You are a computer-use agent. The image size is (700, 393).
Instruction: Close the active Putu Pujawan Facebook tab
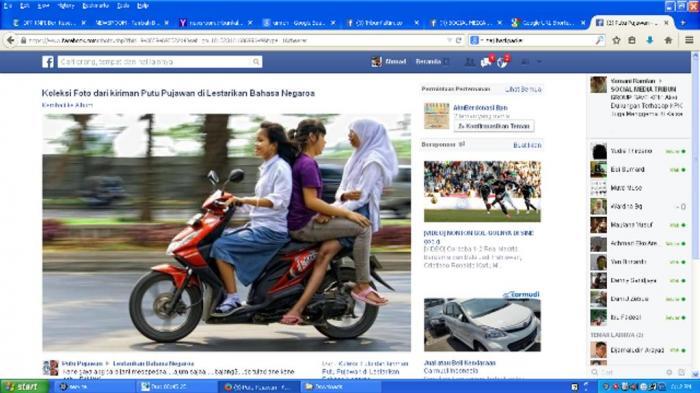coord(667,22)
